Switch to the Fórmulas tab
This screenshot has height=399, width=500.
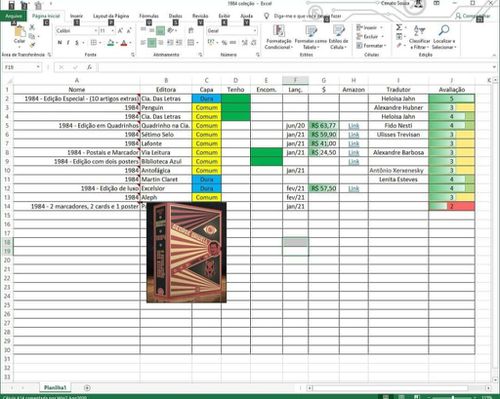[149, 16]
